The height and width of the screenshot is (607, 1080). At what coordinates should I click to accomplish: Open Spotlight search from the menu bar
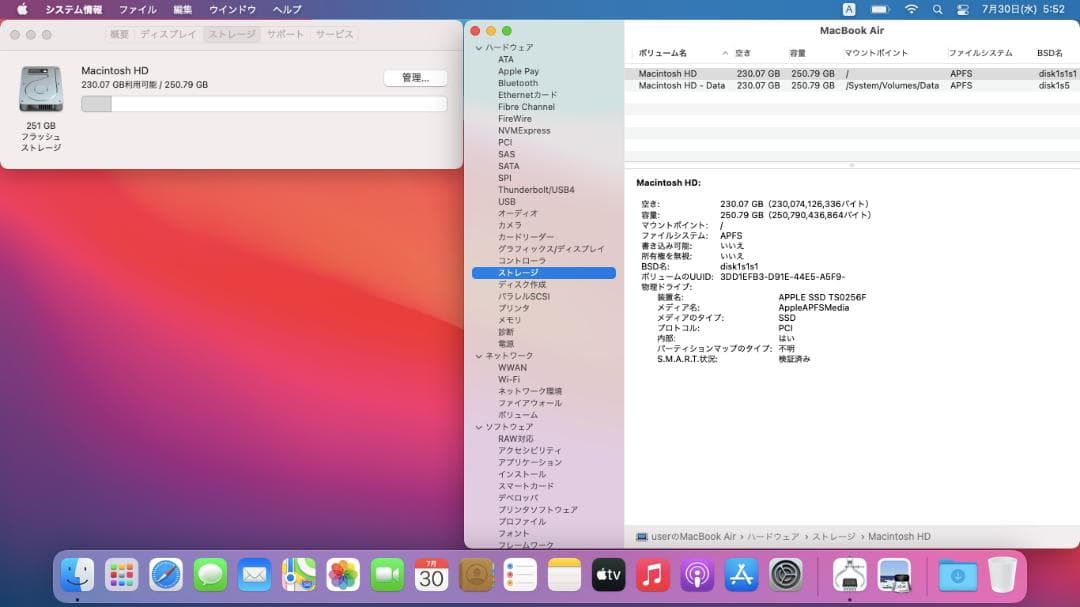click(x=936, y=9)
